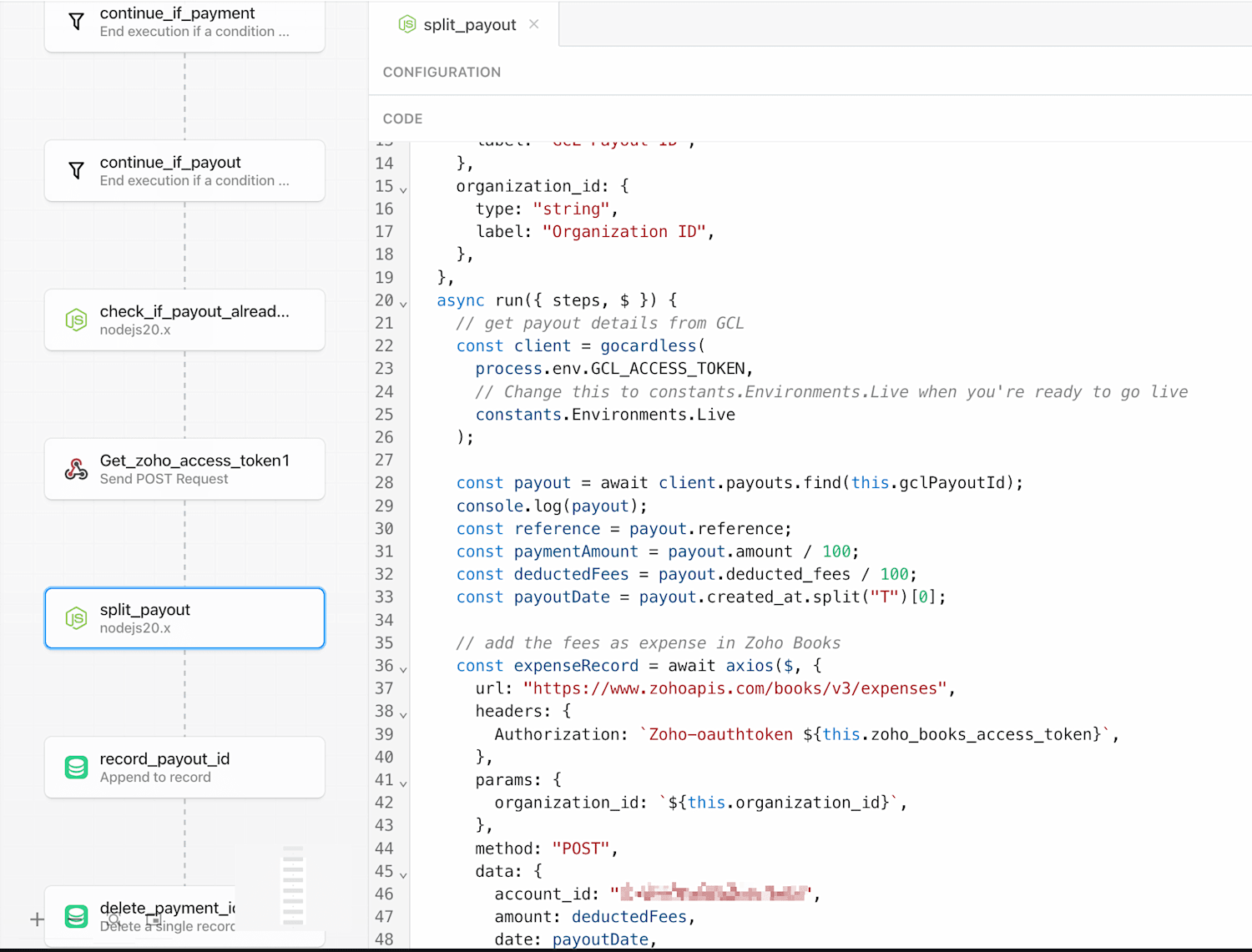Image resolution: width=1252 pixels, height=952 pixels.
Task: Collapse the params object at line 41
Action: coord(404,783)
